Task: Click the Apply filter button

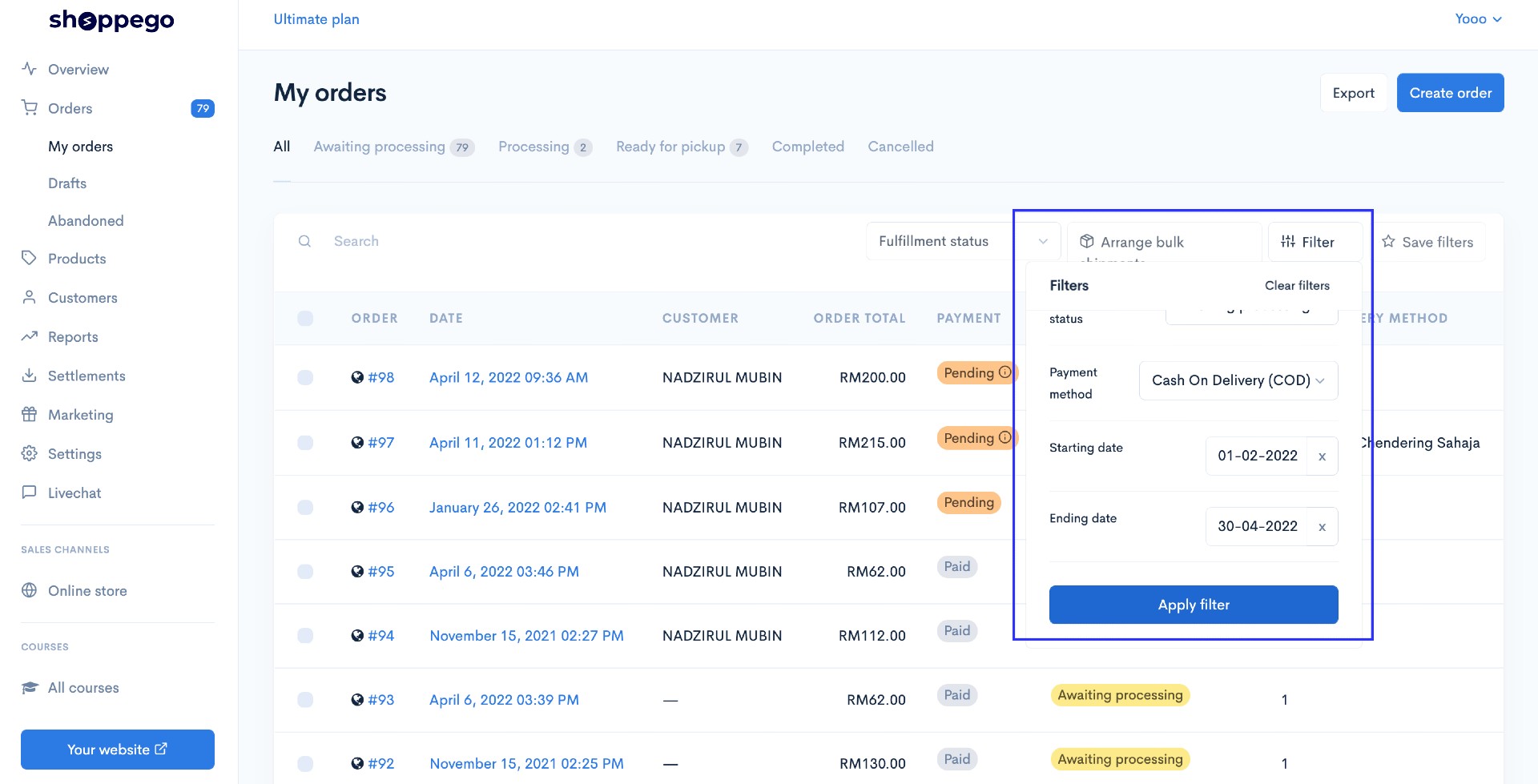Action: pyautogui.click(x=1194, y=605)
